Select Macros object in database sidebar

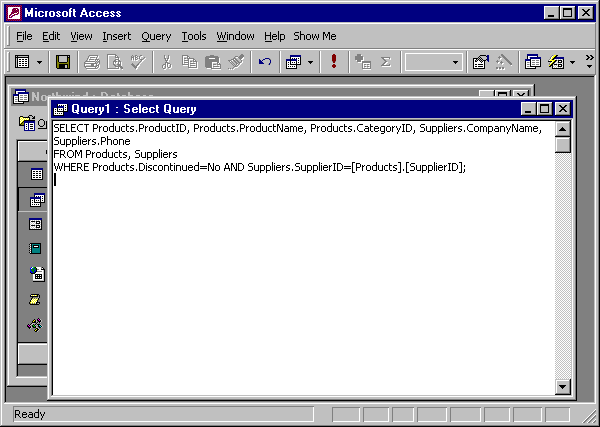coord(36,299)
